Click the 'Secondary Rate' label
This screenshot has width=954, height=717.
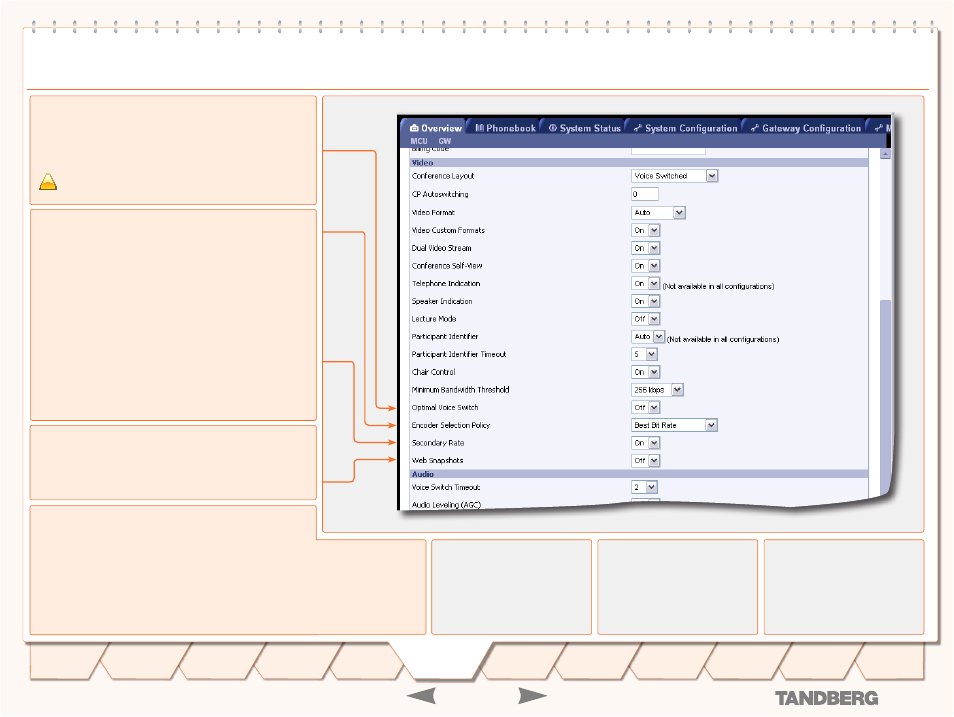coord(438,442)
